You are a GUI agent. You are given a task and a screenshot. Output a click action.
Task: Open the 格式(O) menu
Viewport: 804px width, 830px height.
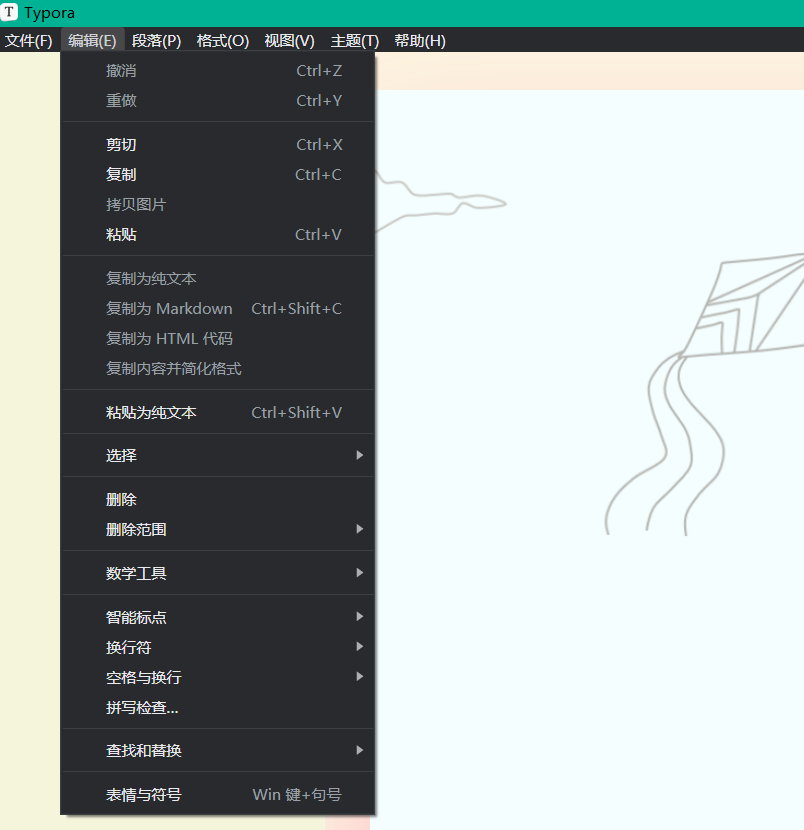click(222, 41)
